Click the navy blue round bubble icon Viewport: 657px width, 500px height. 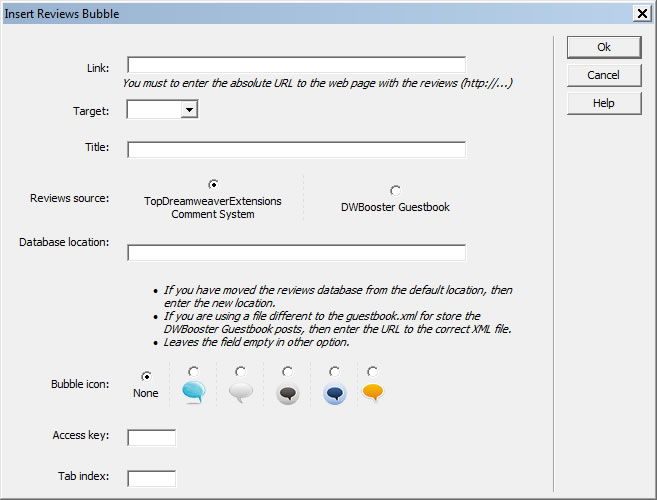[x=335, y=393]
